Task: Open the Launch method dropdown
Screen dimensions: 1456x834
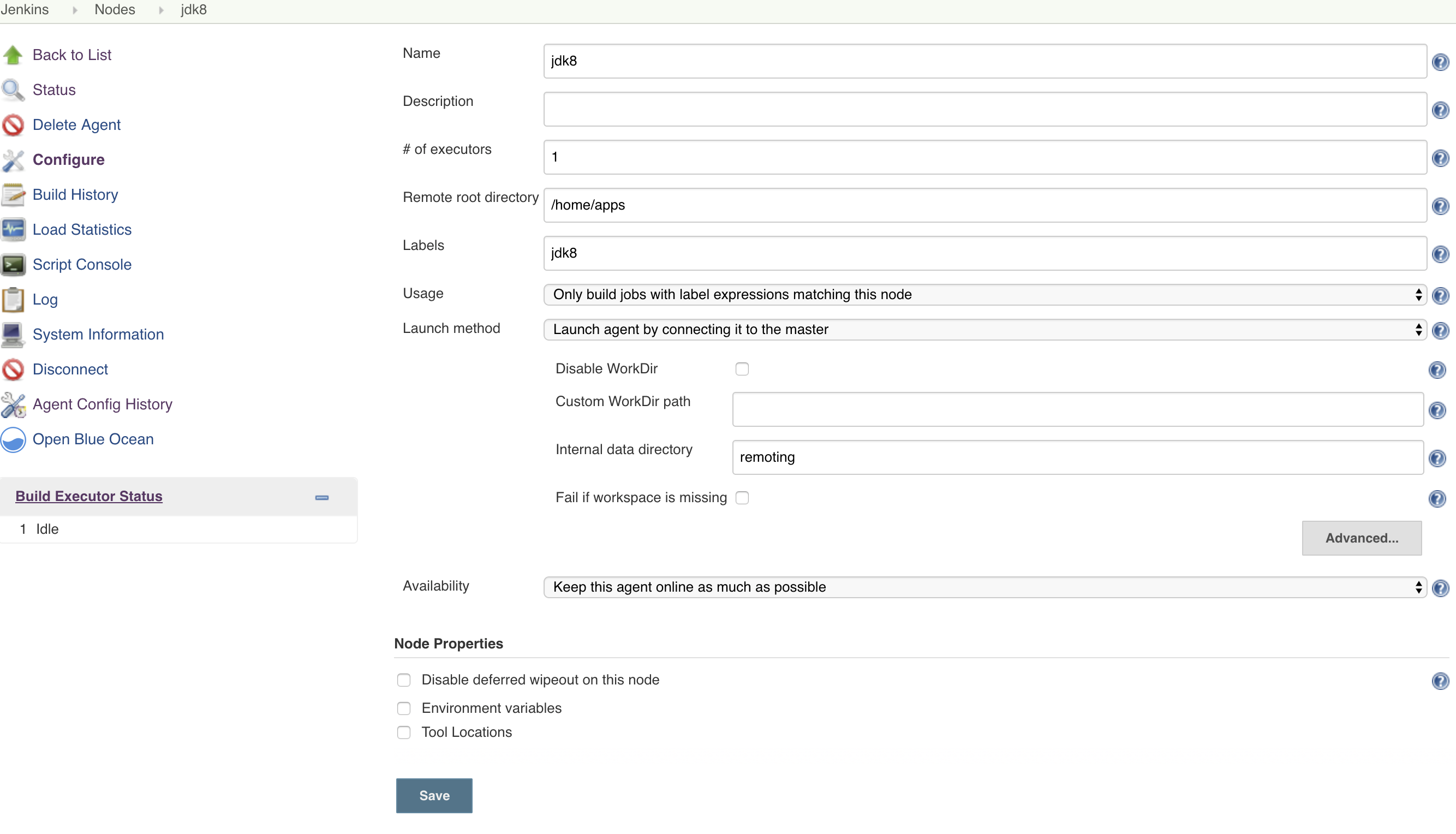Action: (984, 330)
